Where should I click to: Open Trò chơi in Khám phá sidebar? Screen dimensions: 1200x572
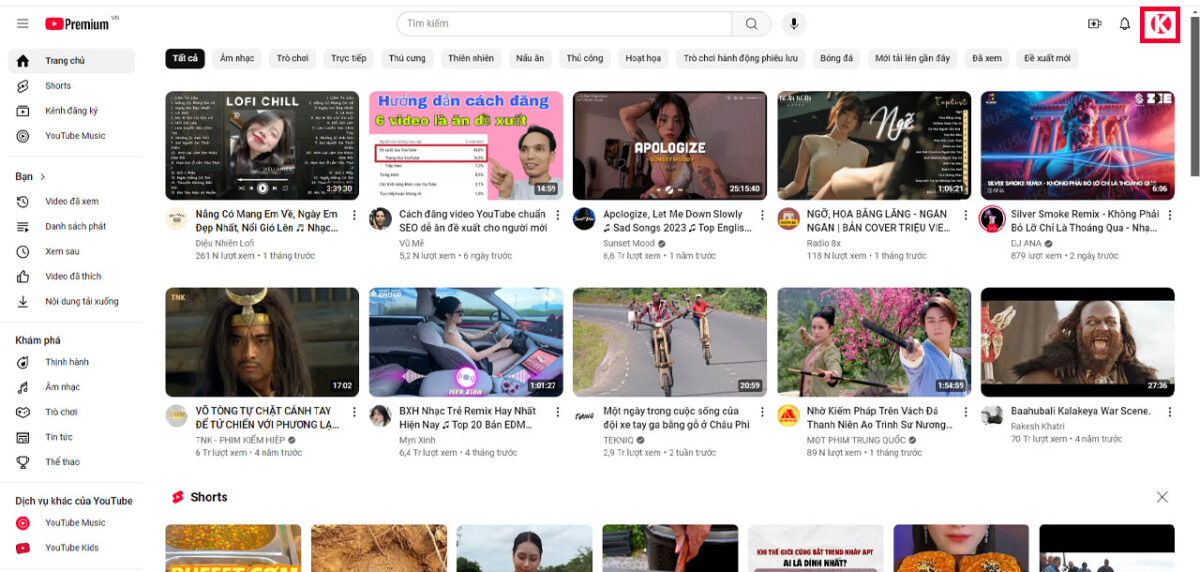[71, 412]
